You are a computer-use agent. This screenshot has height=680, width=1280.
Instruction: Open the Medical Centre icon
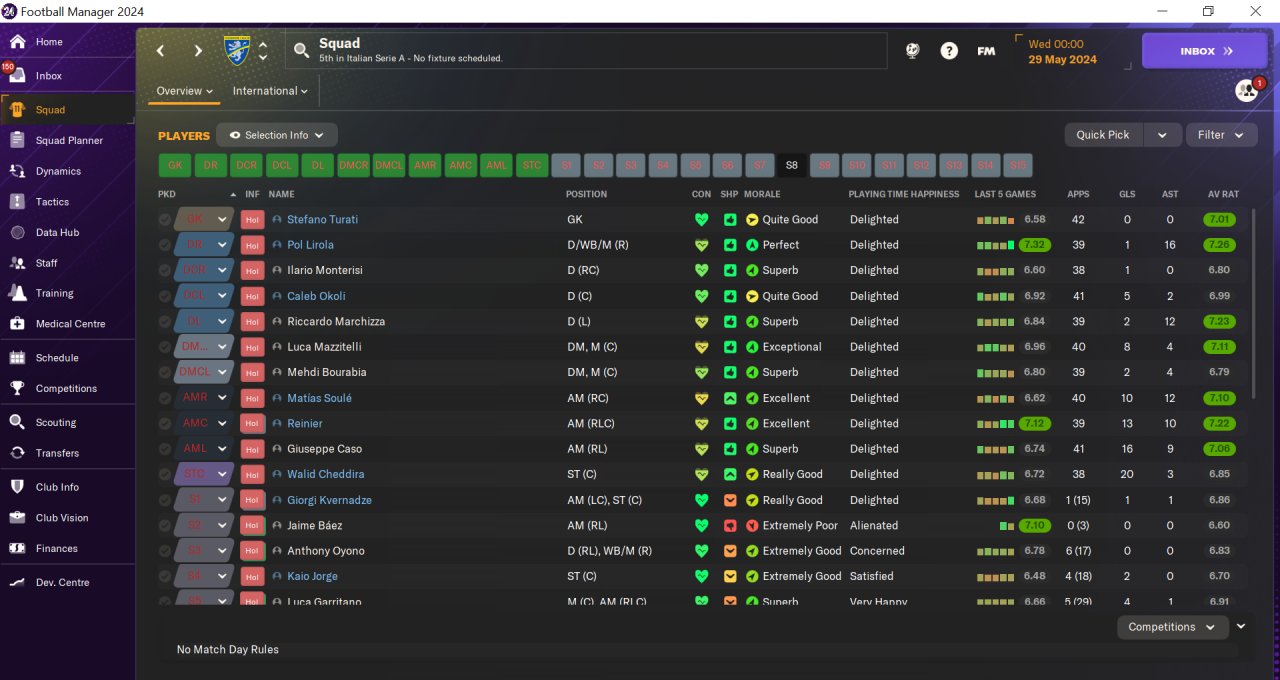pyautogui.click(x=17, y=324)
